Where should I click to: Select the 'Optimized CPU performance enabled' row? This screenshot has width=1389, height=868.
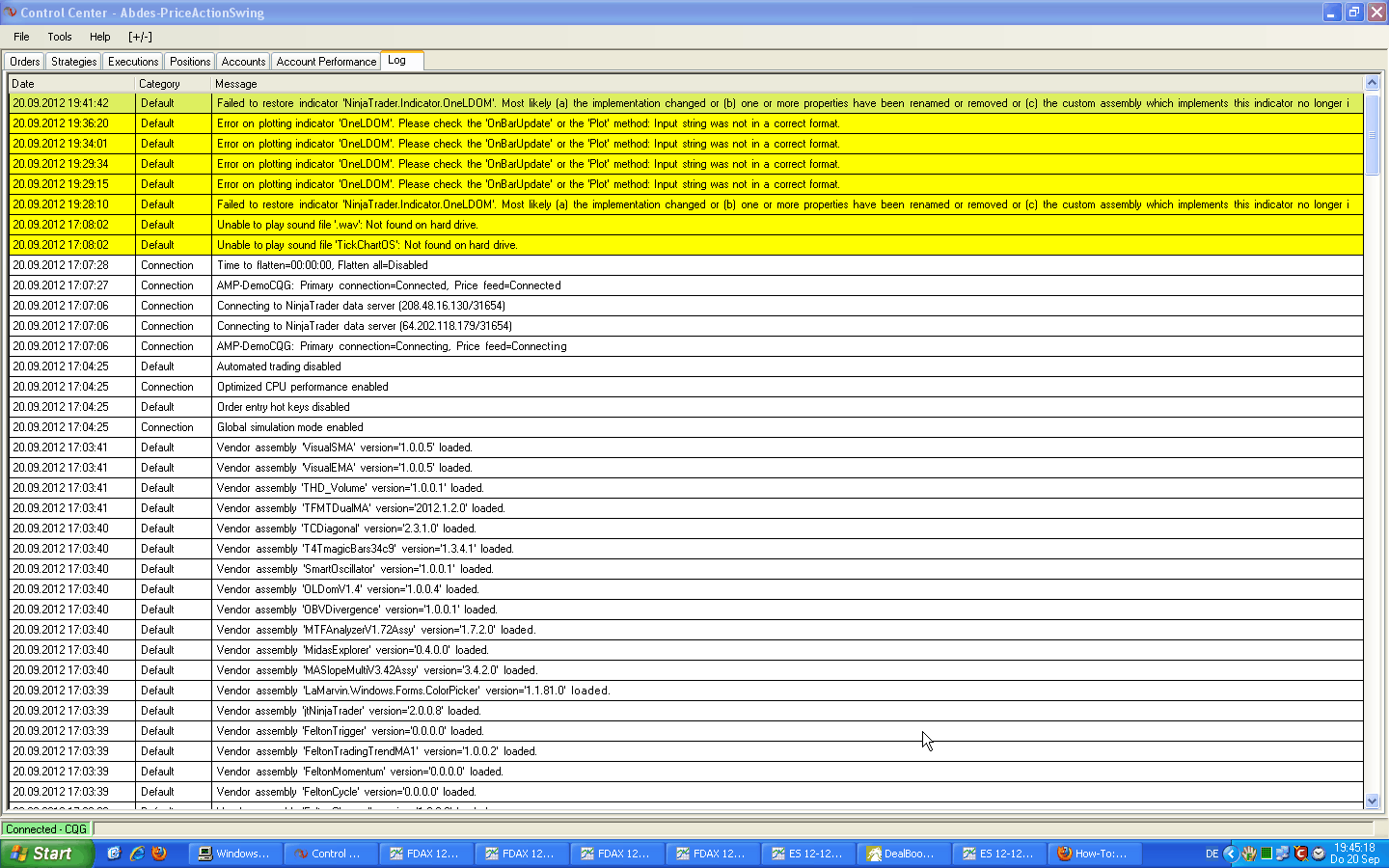(686, 387)
